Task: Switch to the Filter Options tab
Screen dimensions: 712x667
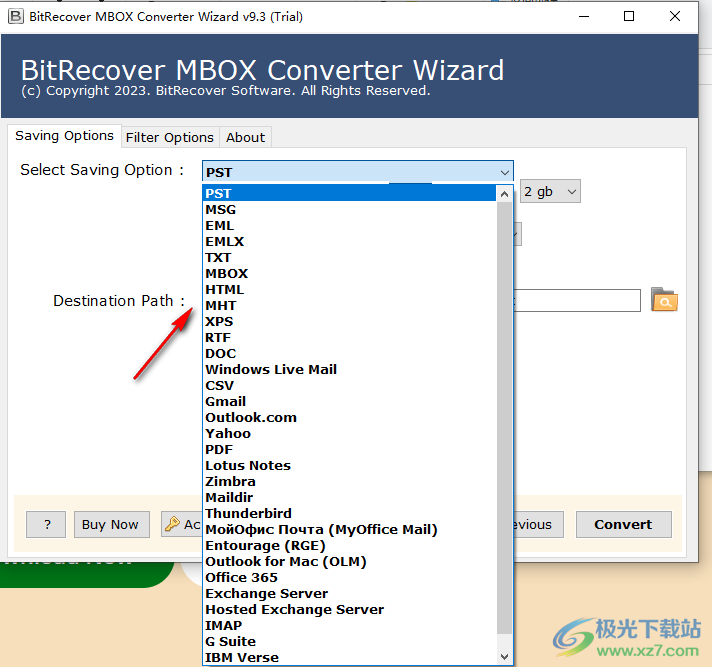Action: [x=170, y=137]
